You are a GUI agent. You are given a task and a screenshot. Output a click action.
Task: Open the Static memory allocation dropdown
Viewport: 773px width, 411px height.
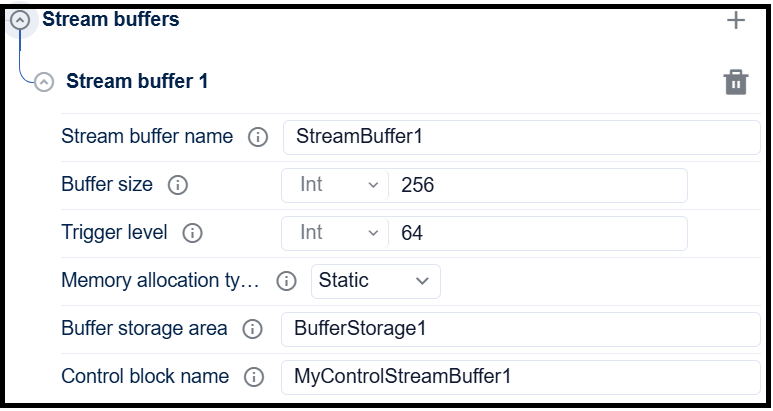pos(375,281)
